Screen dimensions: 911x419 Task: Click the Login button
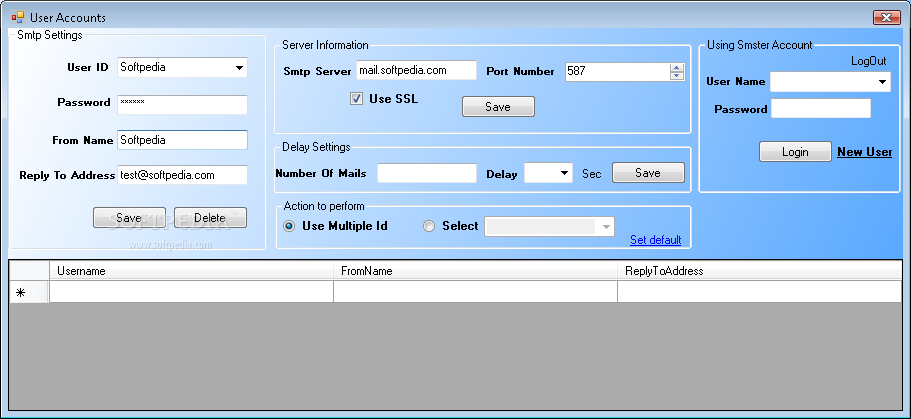795,152
